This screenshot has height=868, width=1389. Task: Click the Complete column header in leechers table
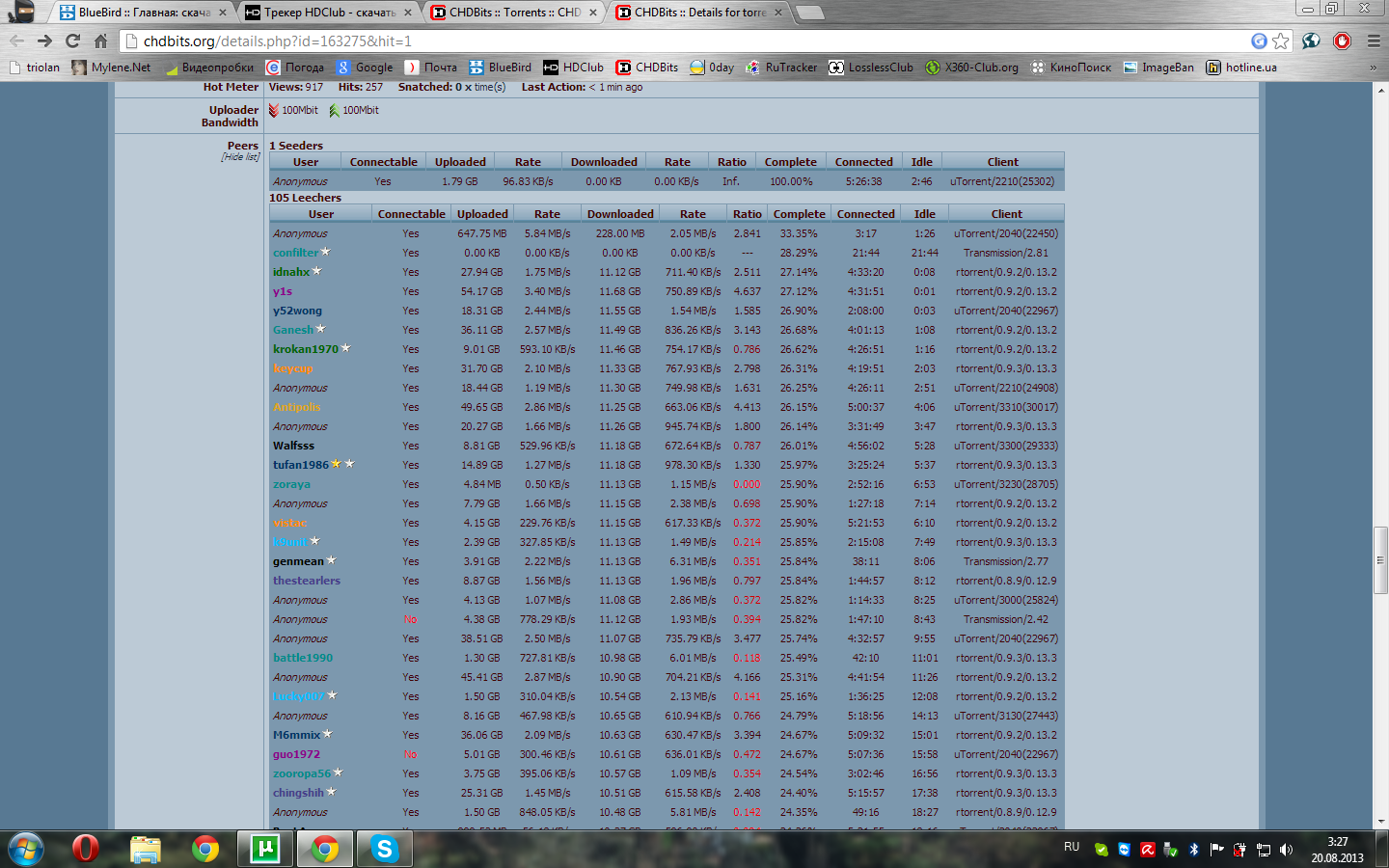pos(800,214)
